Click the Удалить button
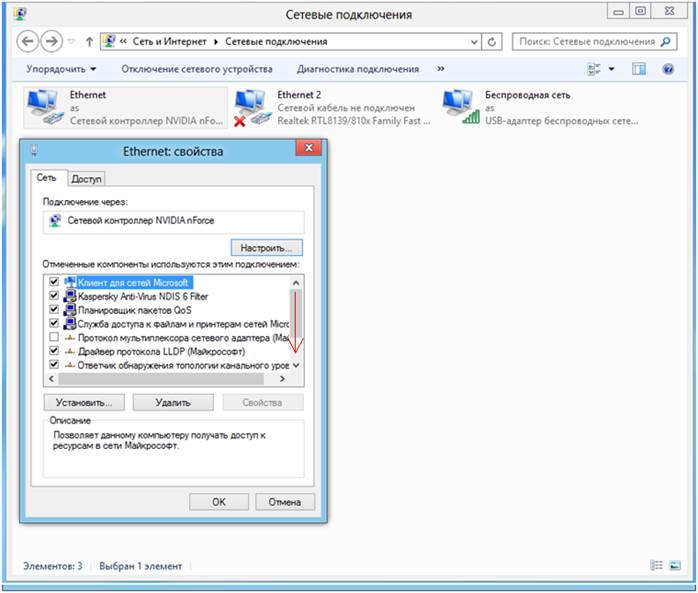 click(173, 402)
